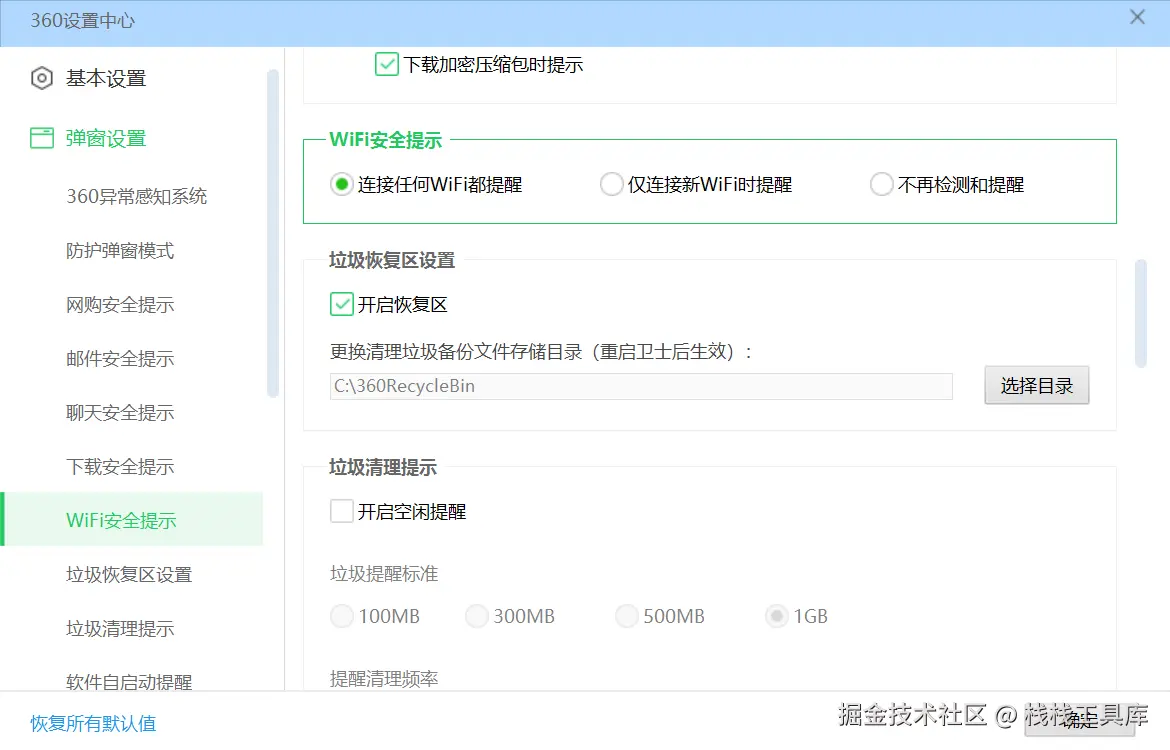Click the C:\360RecycleBin path field
Image resolution: width=1170 pixels, height=750 pixels.
click(641, 387)
